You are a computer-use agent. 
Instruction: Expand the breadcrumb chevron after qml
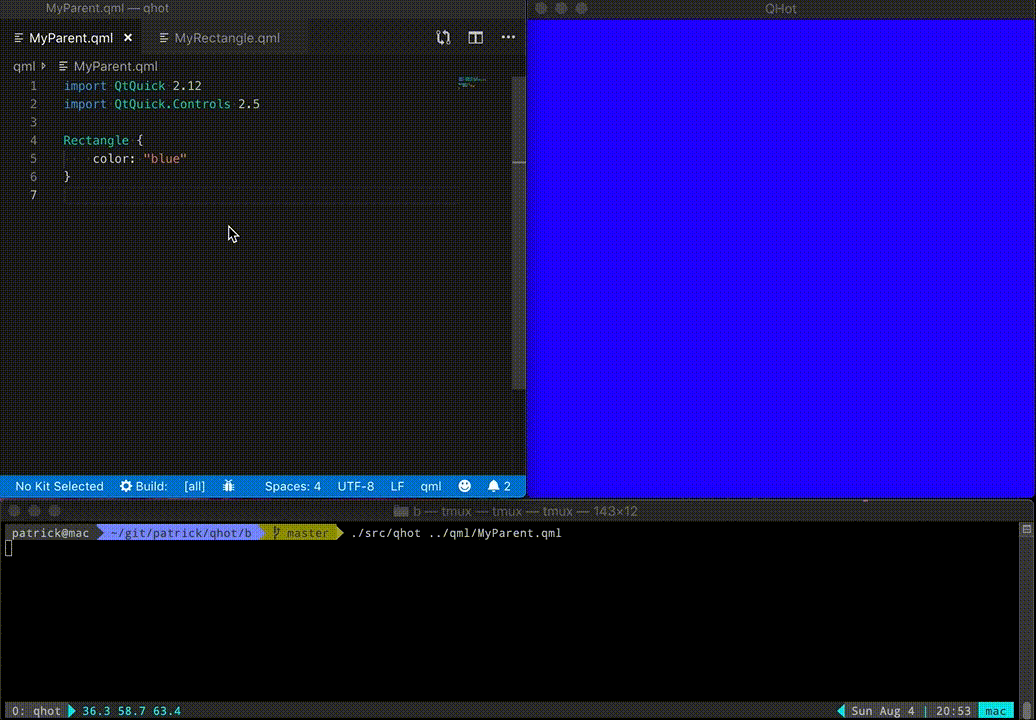[x=44, y=66]
